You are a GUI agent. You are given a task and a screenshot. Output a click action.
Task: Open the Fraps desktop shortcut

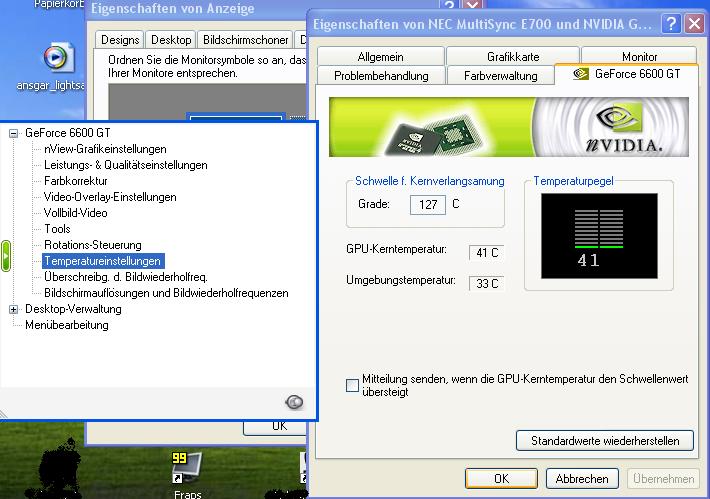pos(187,473)
